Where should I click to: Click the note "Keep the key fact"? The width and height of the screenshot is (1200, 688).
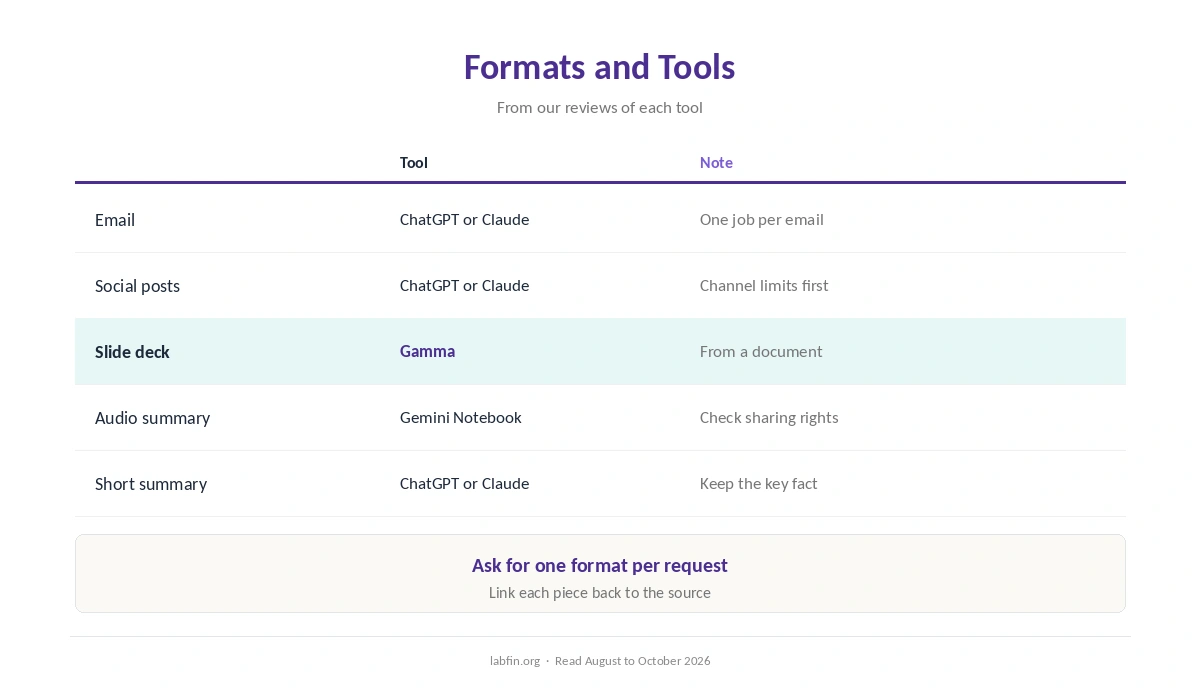pyautogui.click(x=758, y=483)
